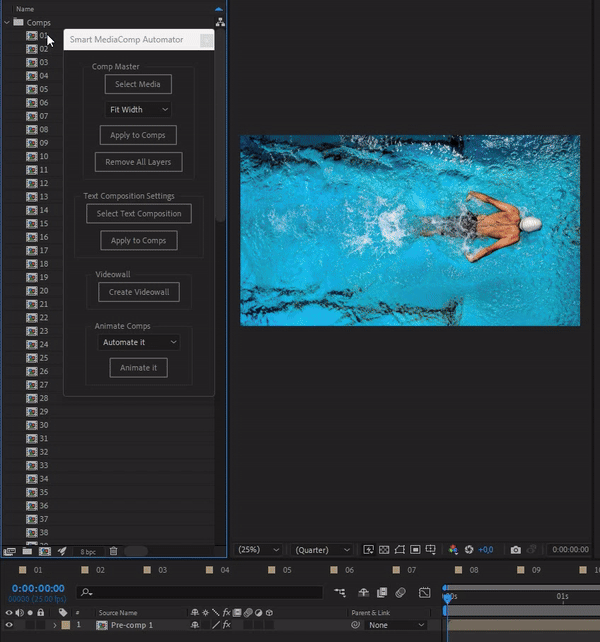Open the color channels icon in viewer

coord(453,550)
